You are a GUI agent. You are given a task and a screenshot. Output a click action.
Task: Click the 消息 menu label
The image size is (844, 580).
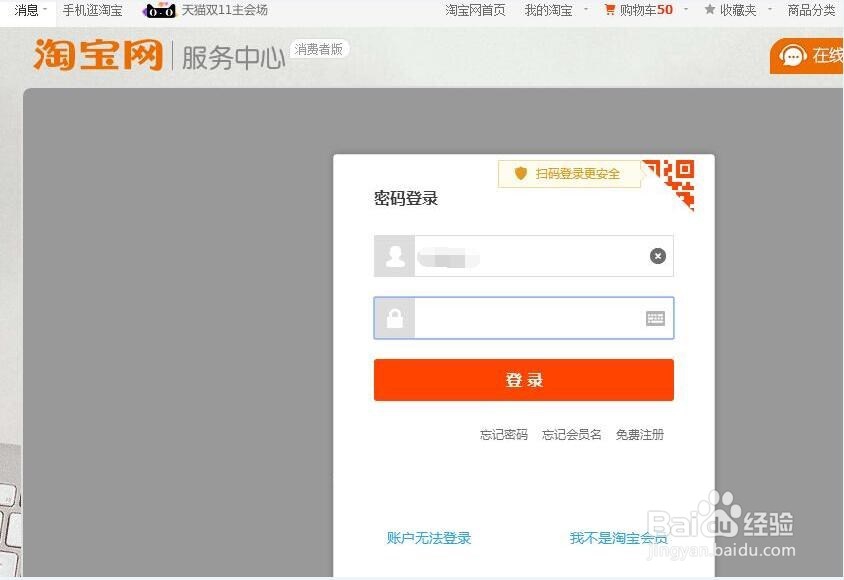coord(26,10)
